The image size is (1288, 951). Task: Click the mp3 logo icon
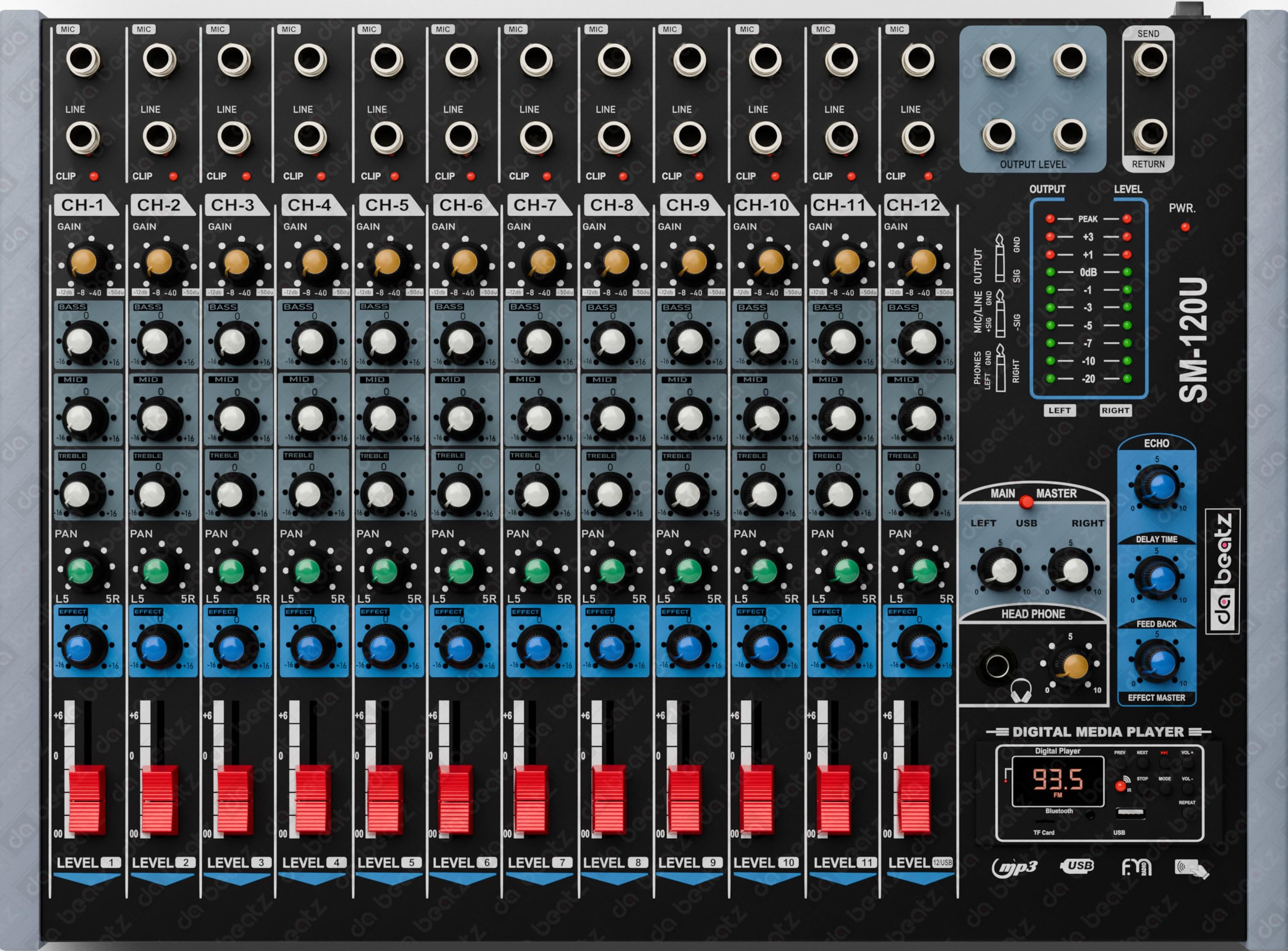(x=1014, y=868)
